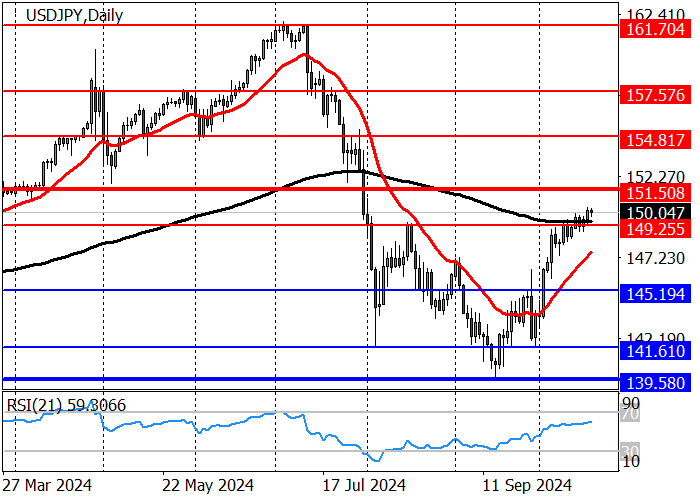Click the 147.230 price axis value

click(655, 258)
